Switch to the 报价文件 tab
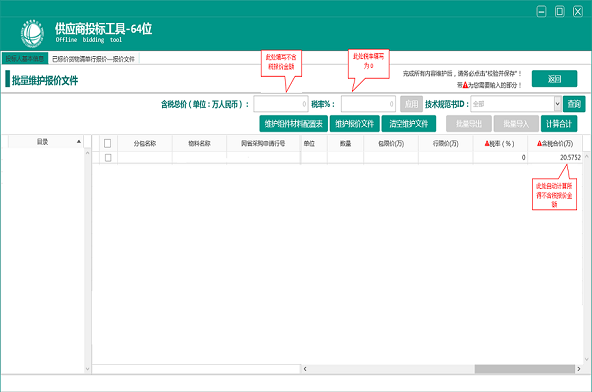 tap(93, 59)
